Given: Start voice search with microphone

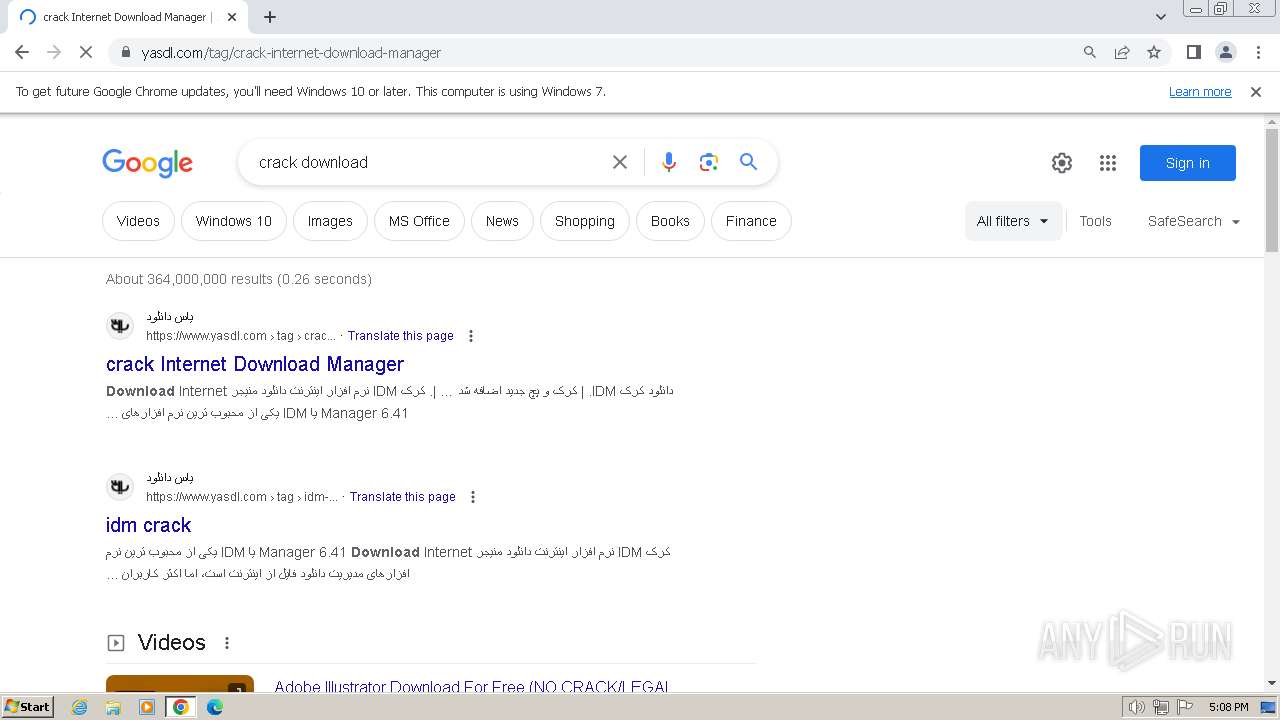Looking at the screenshot, I should coord(669,162).
